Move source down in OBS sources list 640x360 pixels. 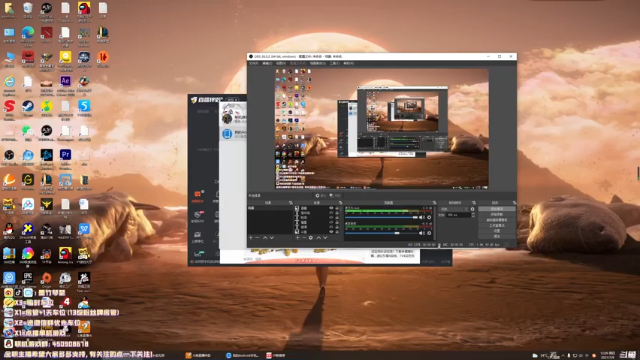click(325, 238)
